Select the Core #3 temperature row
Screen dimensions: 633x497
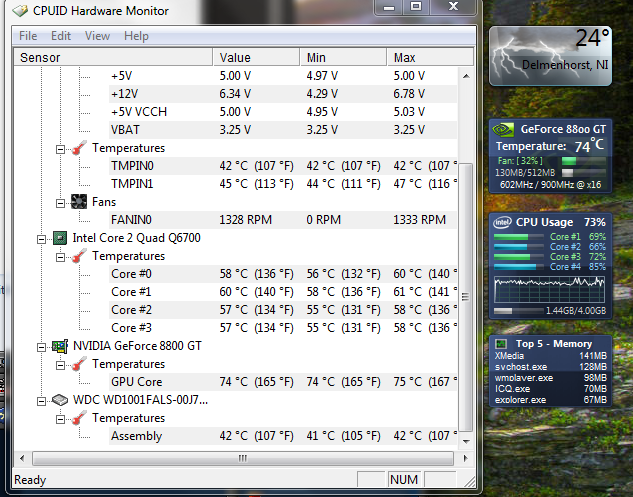coord(283,328)
